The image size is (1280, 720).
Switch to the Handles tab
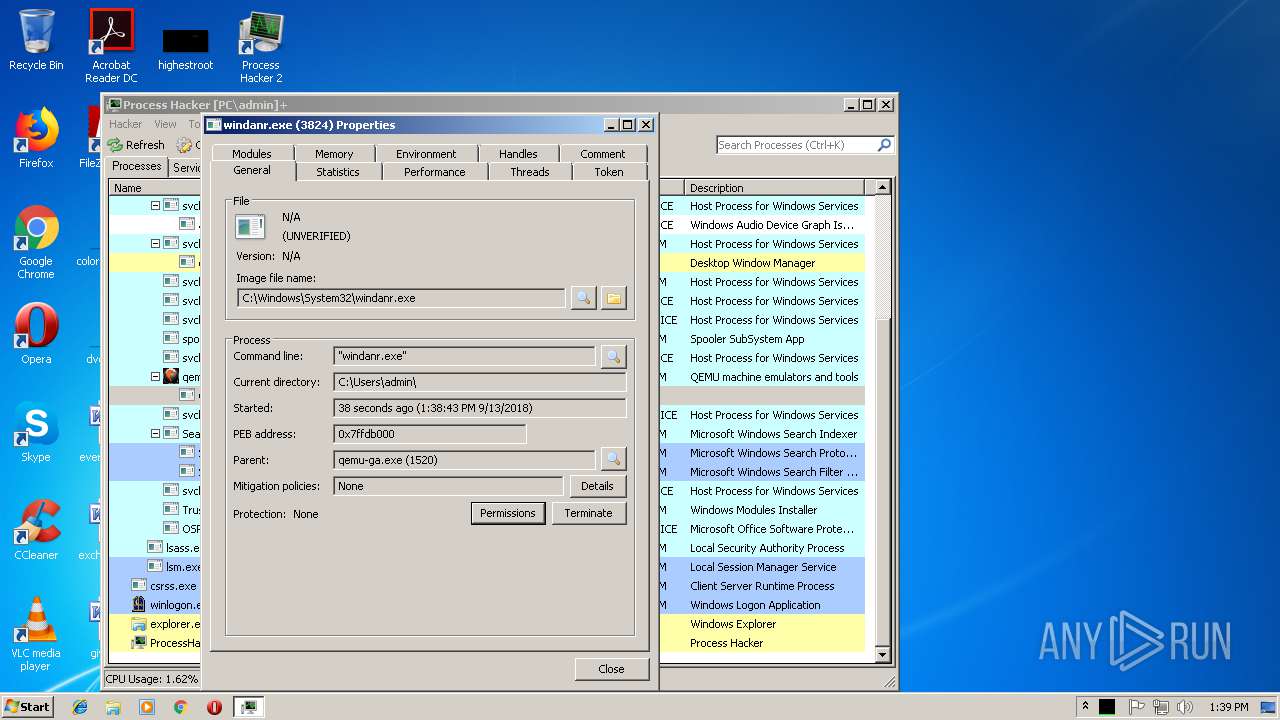point(518,154)
